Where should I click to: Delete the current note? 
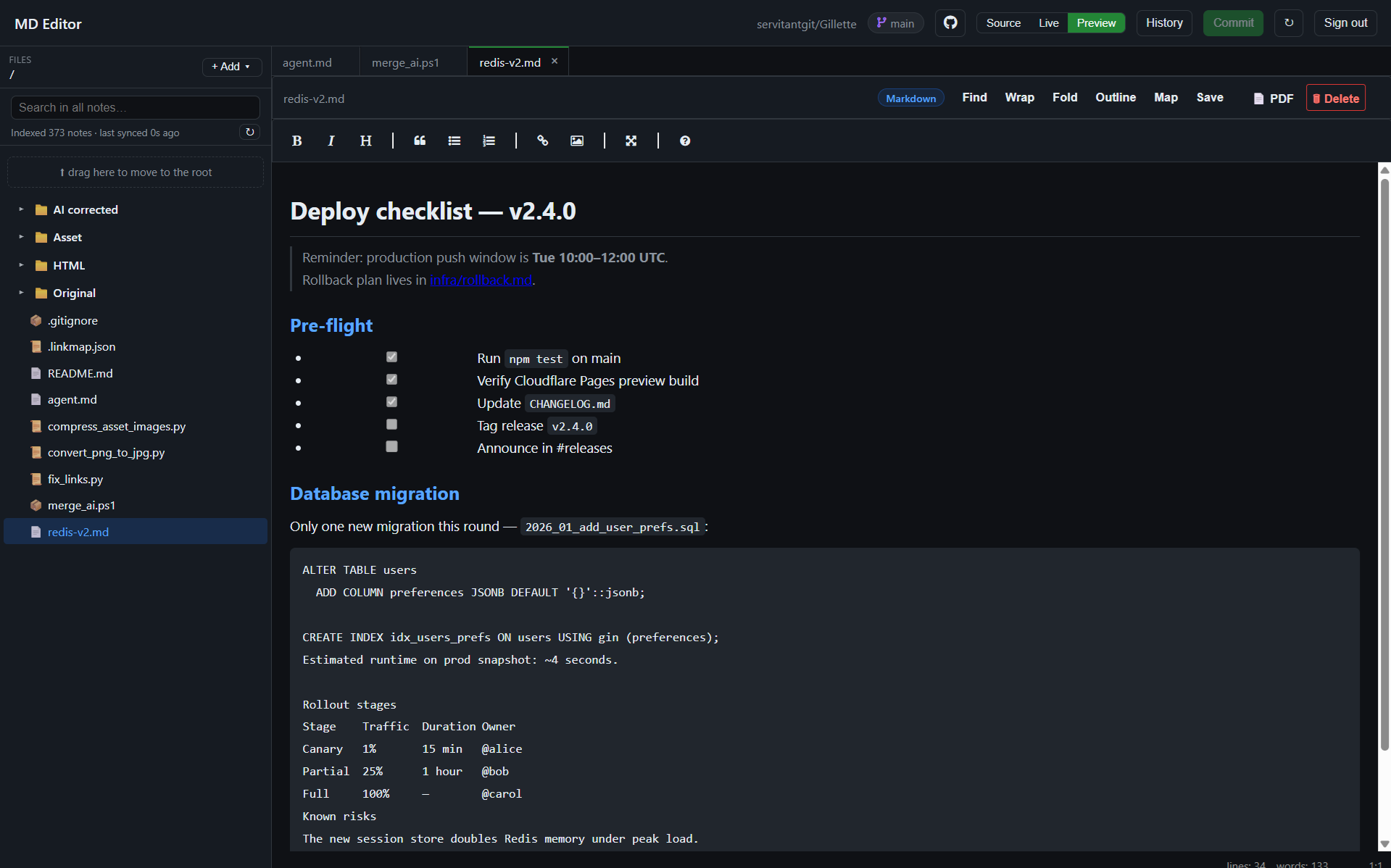pos(1335,98)
